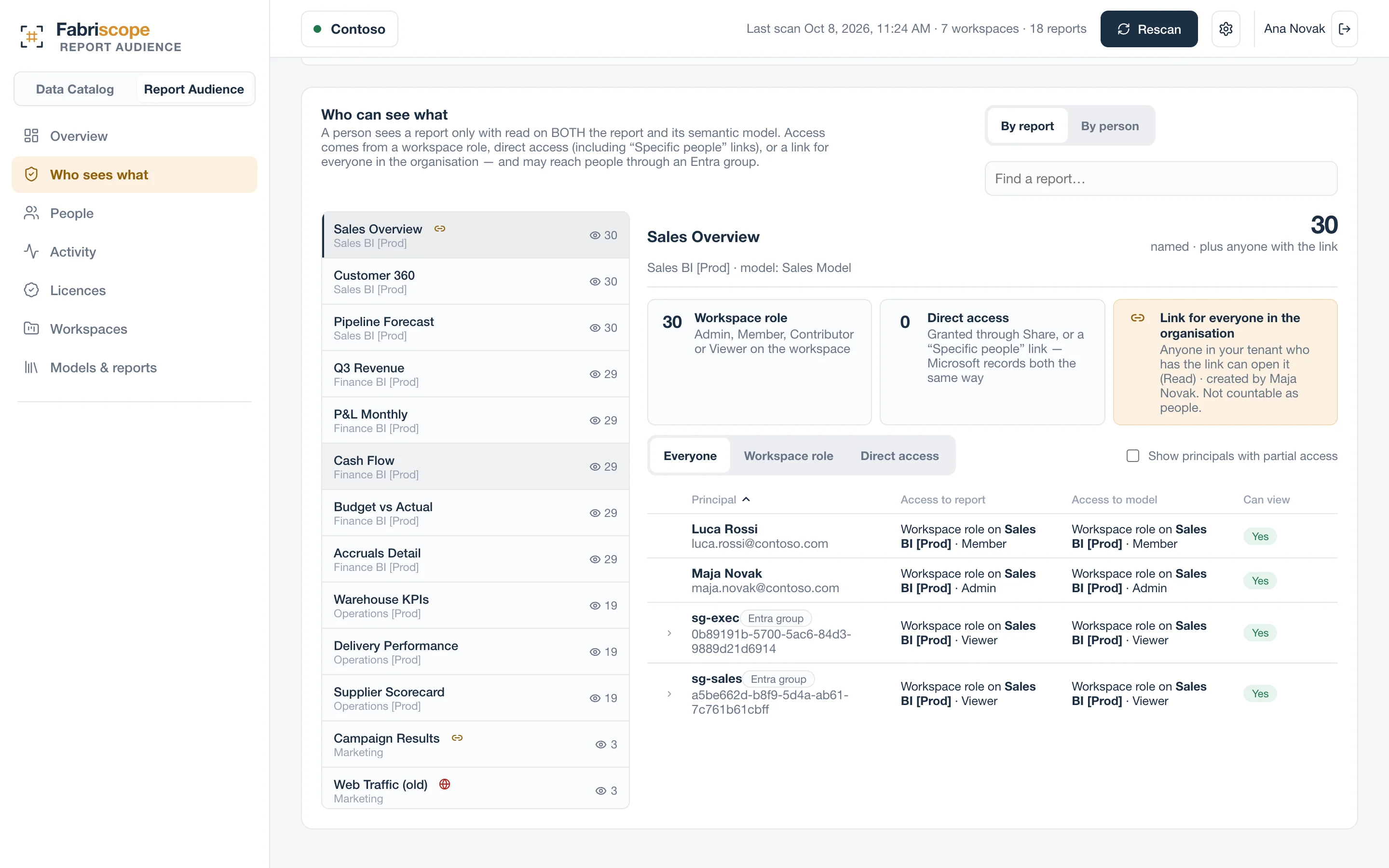This screenshot has width=1389, height=868.
Task: Switch to the Data Catalog tab
Action: (75, 89)
